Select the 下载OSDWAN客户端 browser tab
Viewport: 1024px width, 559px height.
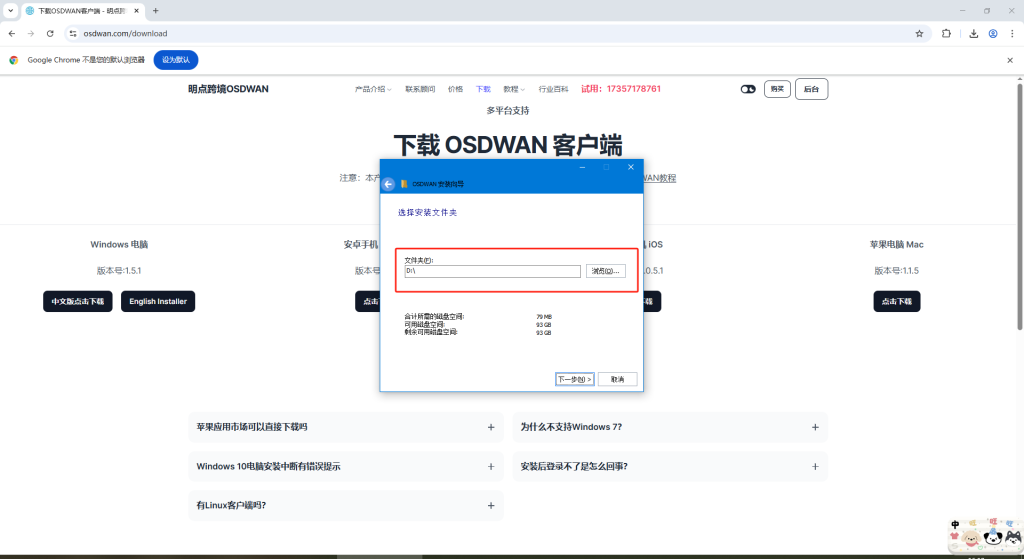(x=82, y=11)
